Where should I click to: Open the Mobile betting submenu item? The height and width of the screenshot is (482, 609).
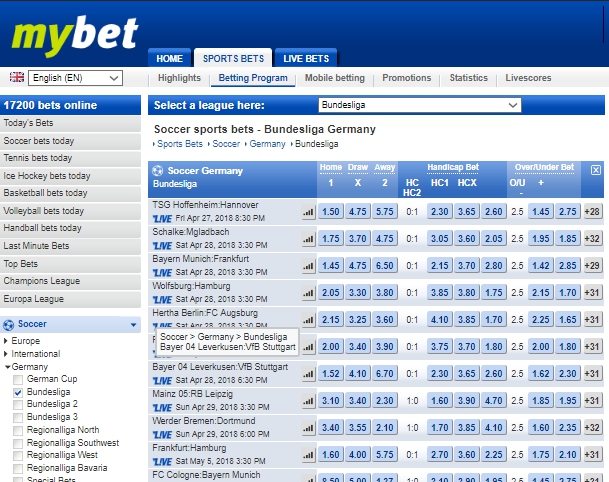coord(335,78)
